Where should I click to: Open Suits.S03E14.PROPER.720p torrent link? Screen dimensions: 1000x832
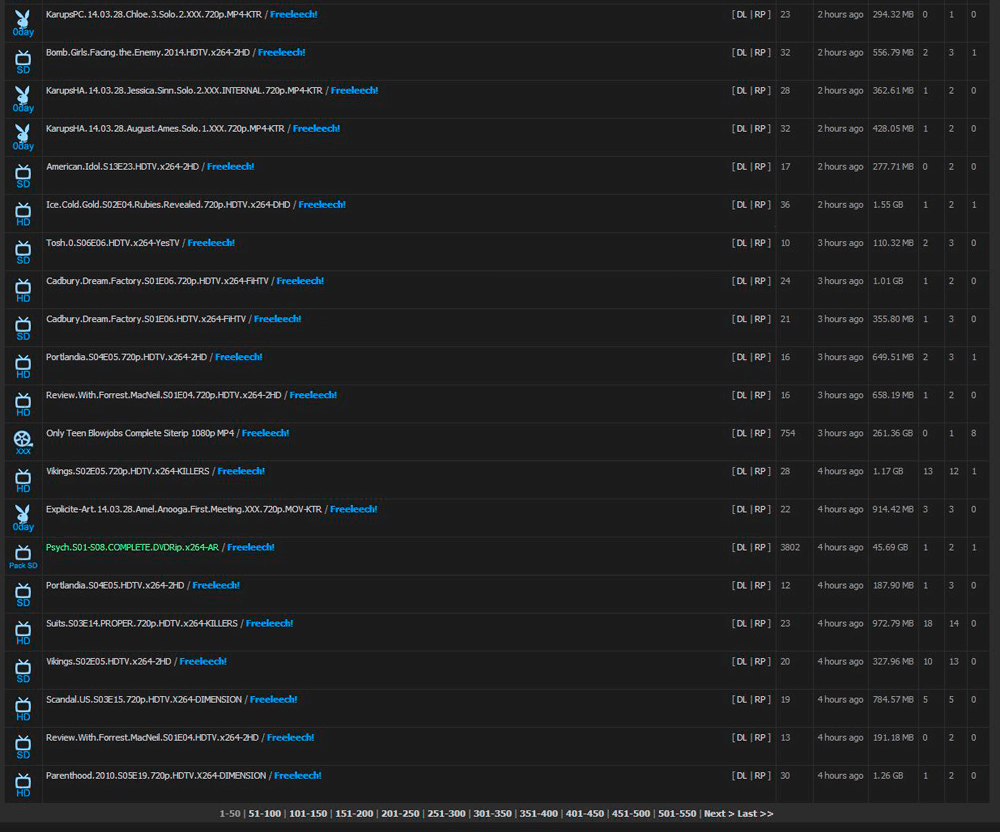(x=142, y=624)
